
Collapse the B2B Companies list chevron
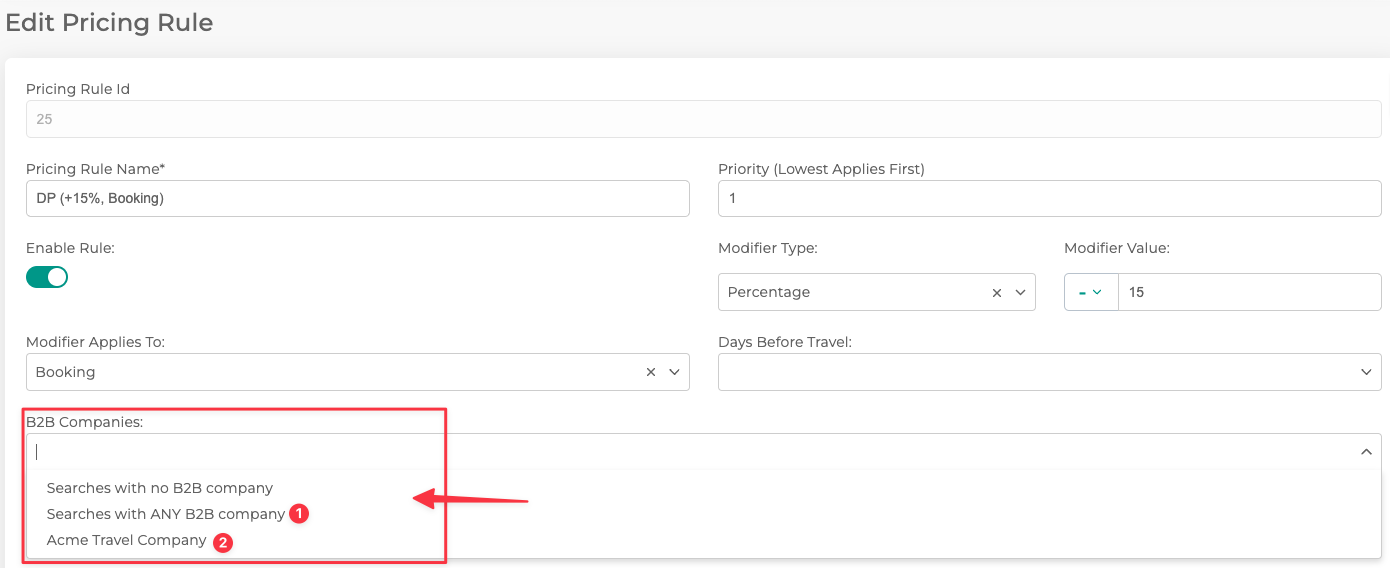[1366, 452]
